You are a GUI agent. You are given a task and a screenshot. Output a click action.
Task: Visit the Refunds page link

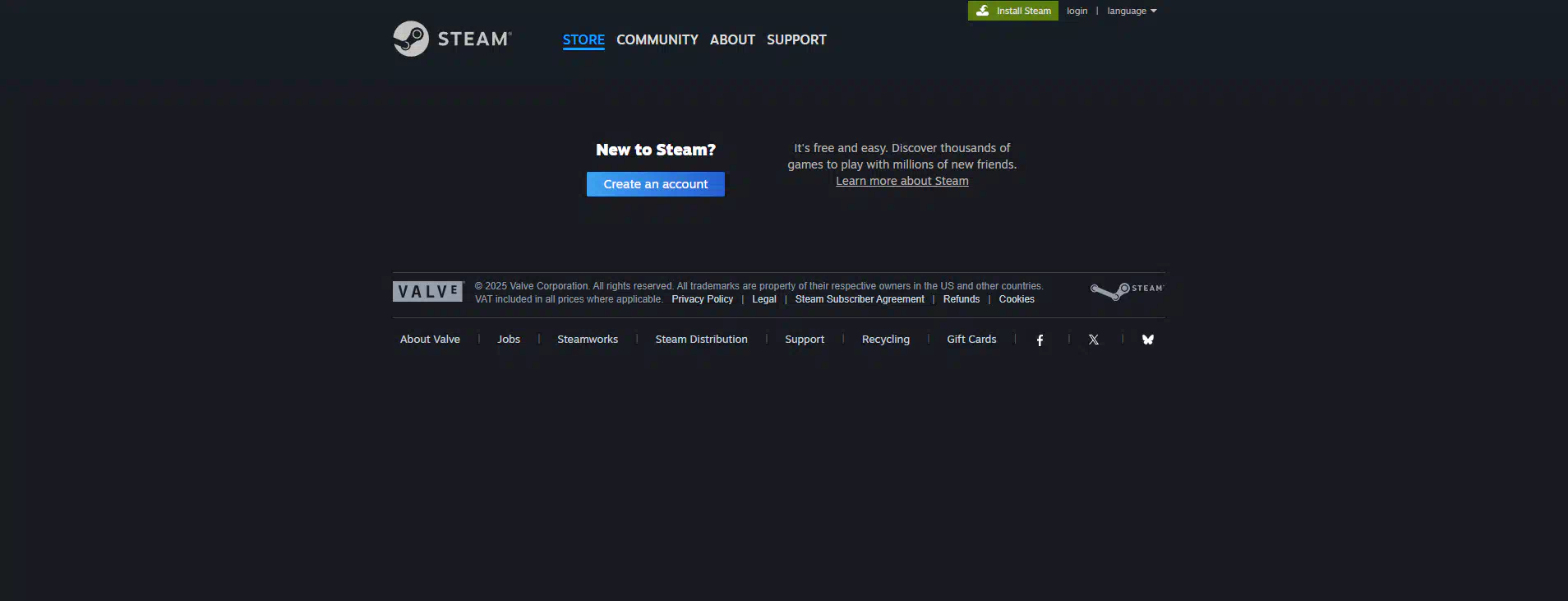(961, 299)
